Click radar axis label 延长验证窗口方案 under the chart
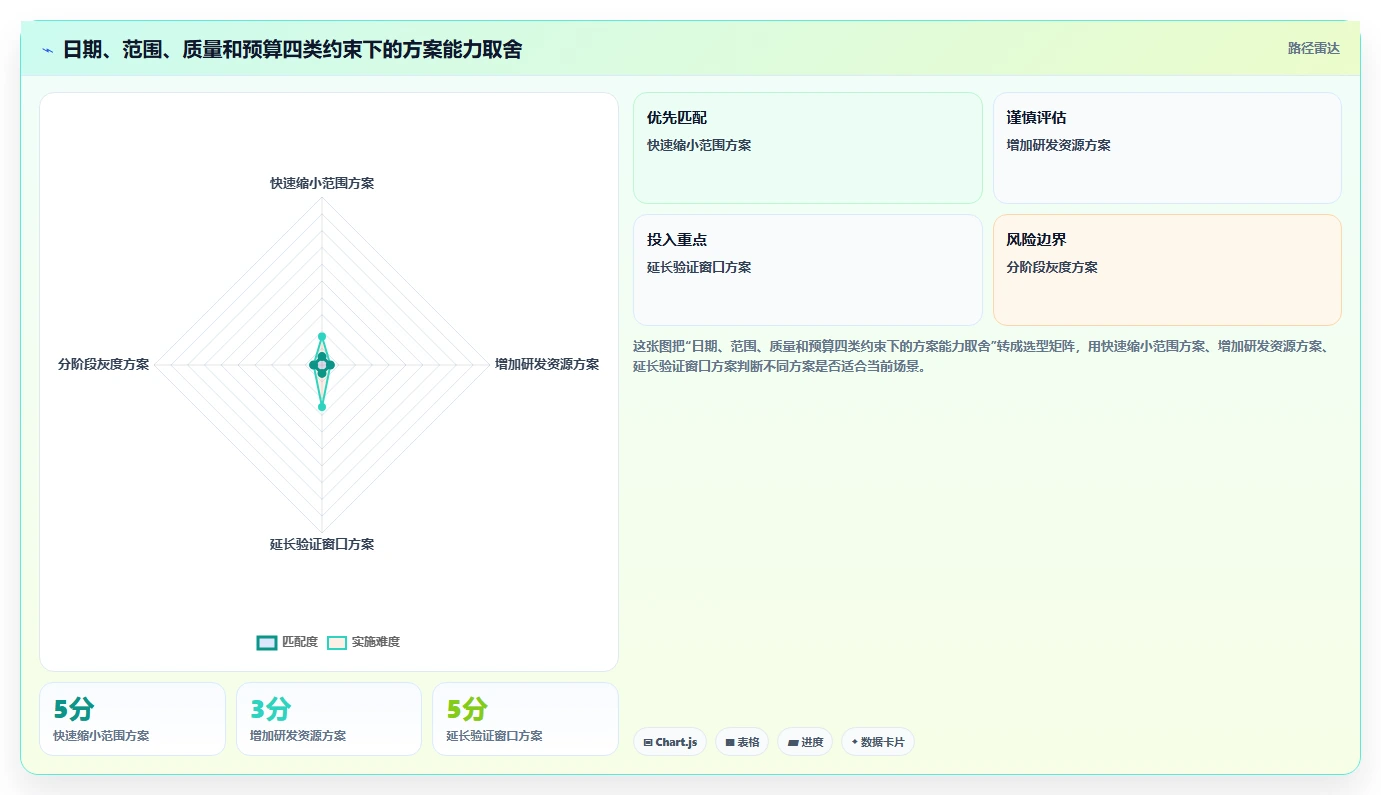Image resolution: width=1381 pixels, height=795 pixels. 322,544
